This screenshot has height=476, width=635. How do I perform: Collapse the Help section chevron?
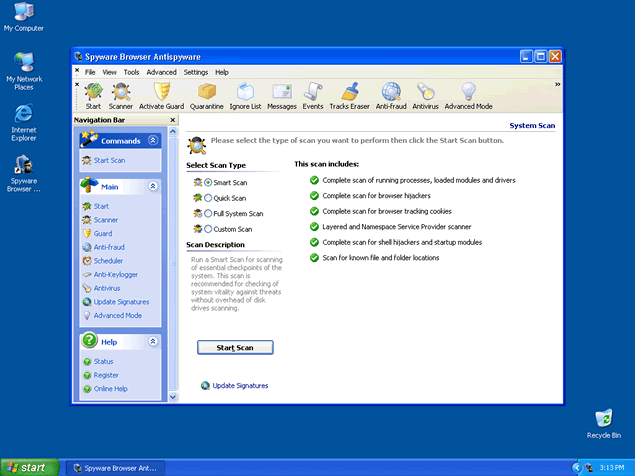[152, 341]
